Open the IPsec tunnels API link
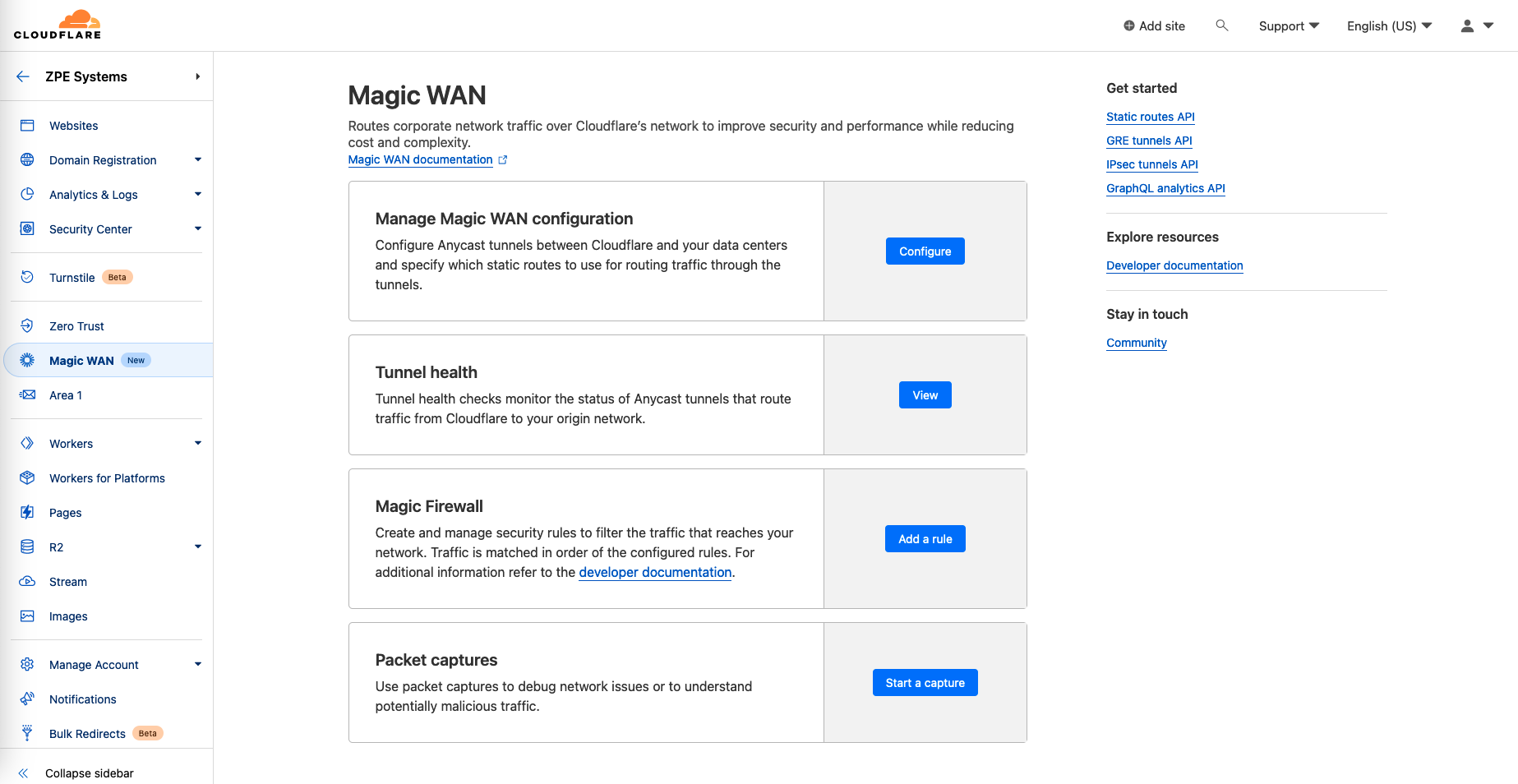Viewport: 1518px width, 784px height. [x=1151, y=164]
